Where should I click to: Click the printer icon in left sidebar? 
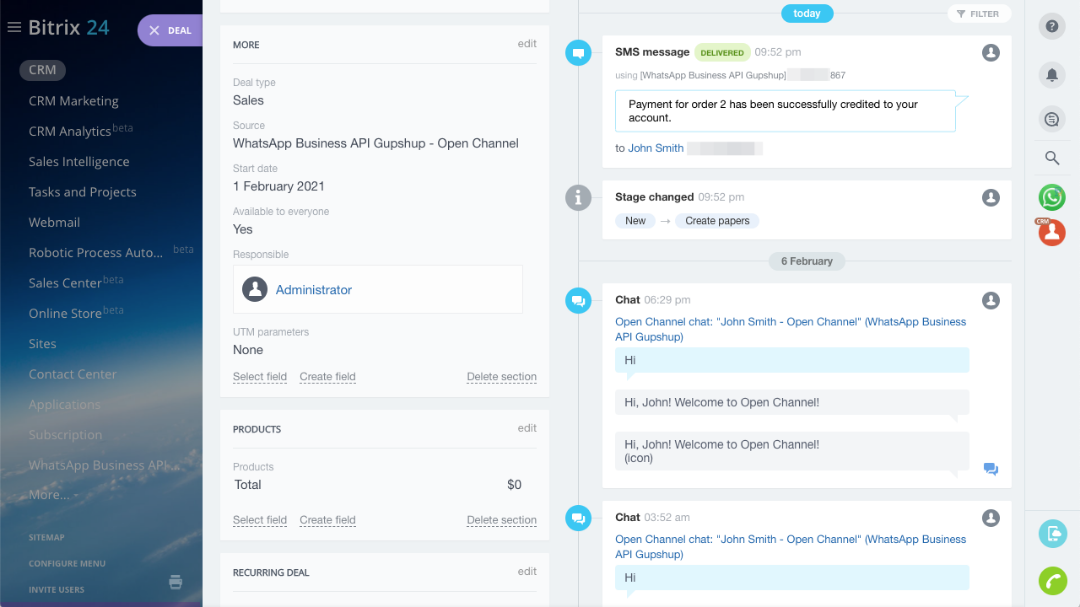pyautogui.click(x=176, y=582)
